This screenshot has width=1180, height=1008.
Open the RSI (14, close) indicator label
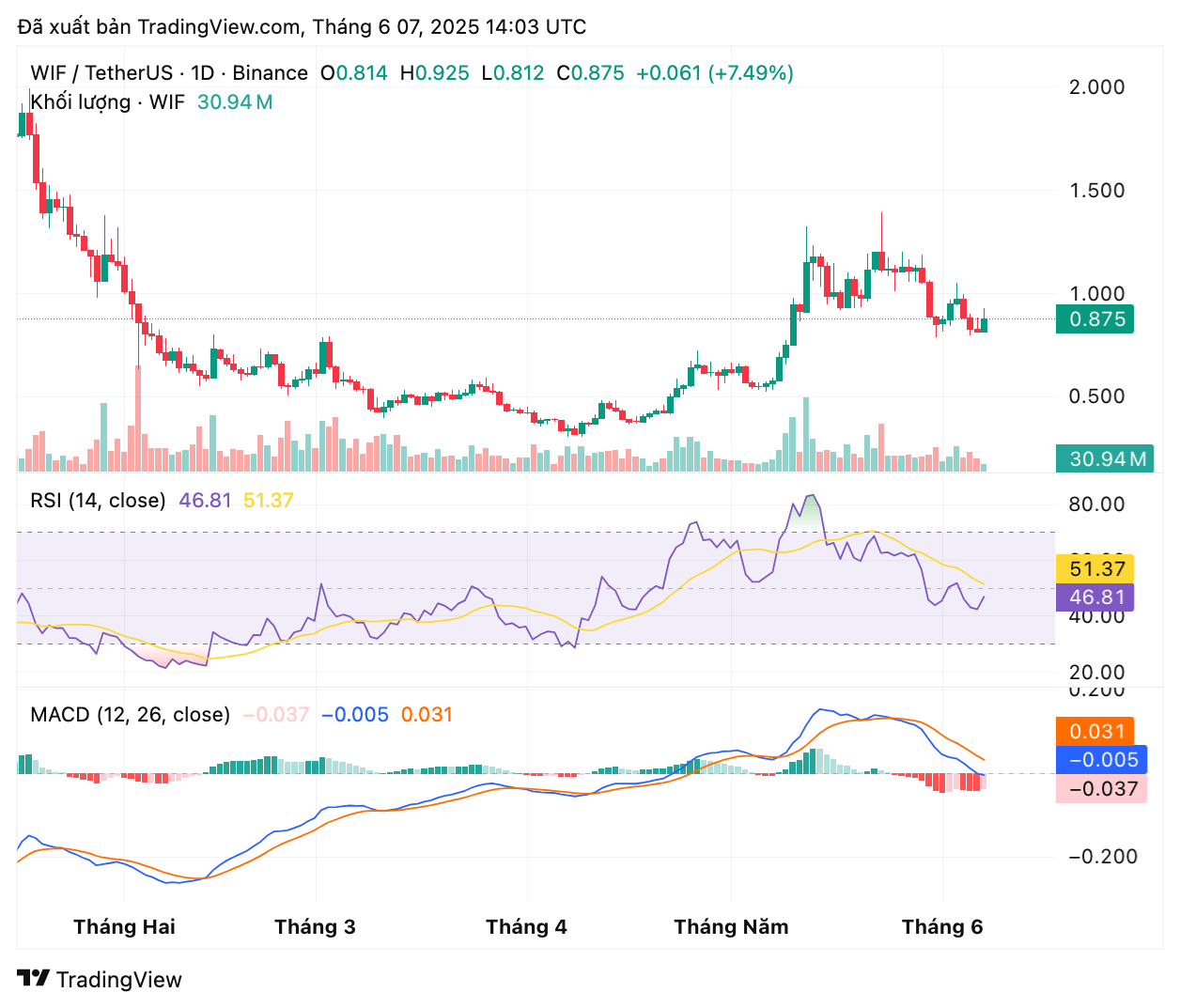pos(98,500)
